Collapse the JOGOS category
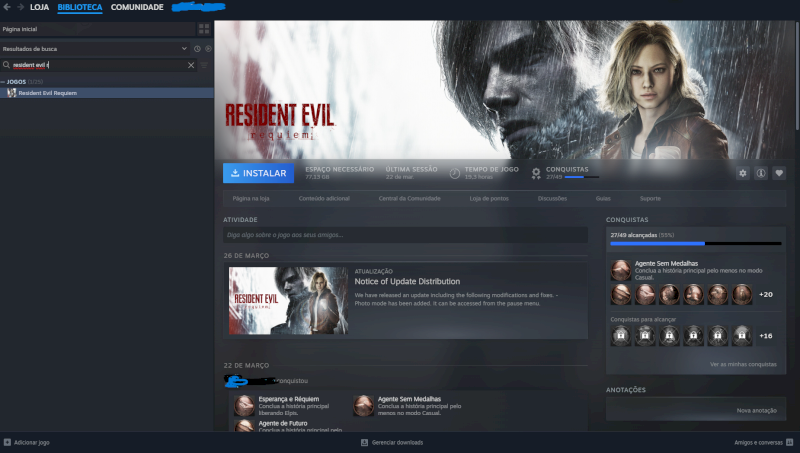 pos(3,82)
